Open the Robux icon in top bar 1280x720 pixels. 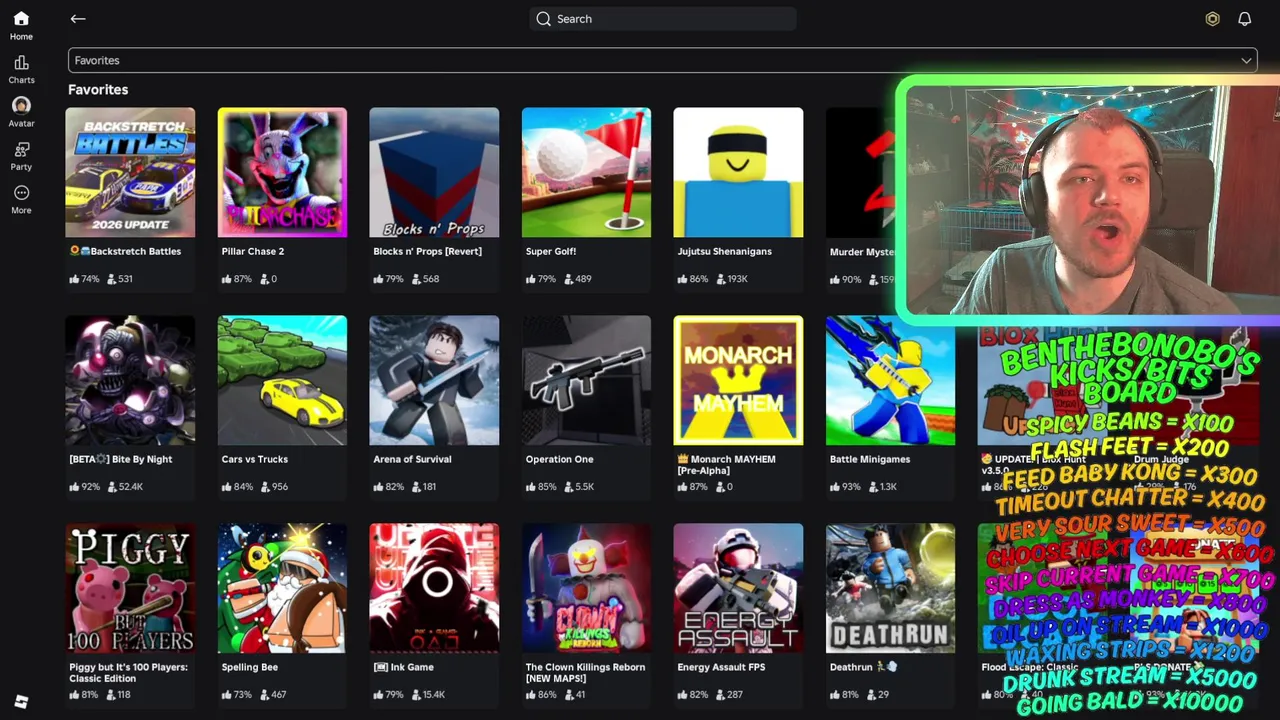pos(1212,19)
